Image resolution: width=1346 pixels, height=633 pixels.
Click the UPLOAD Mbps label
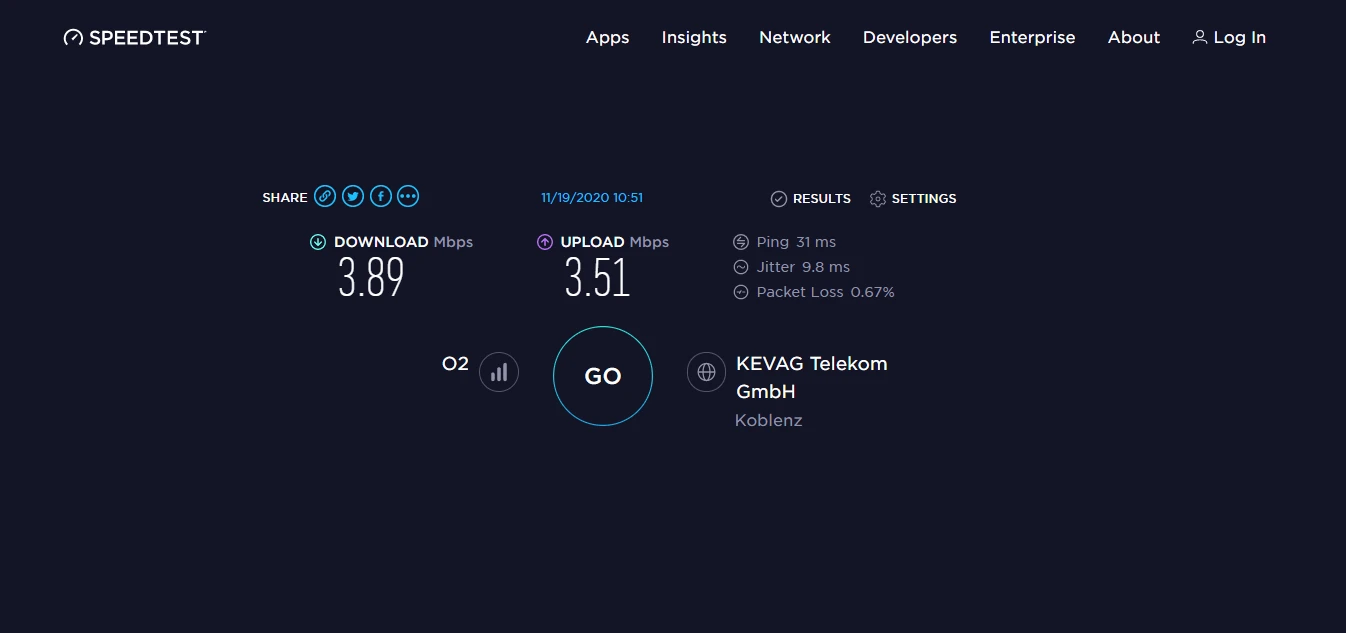(615, 242)
